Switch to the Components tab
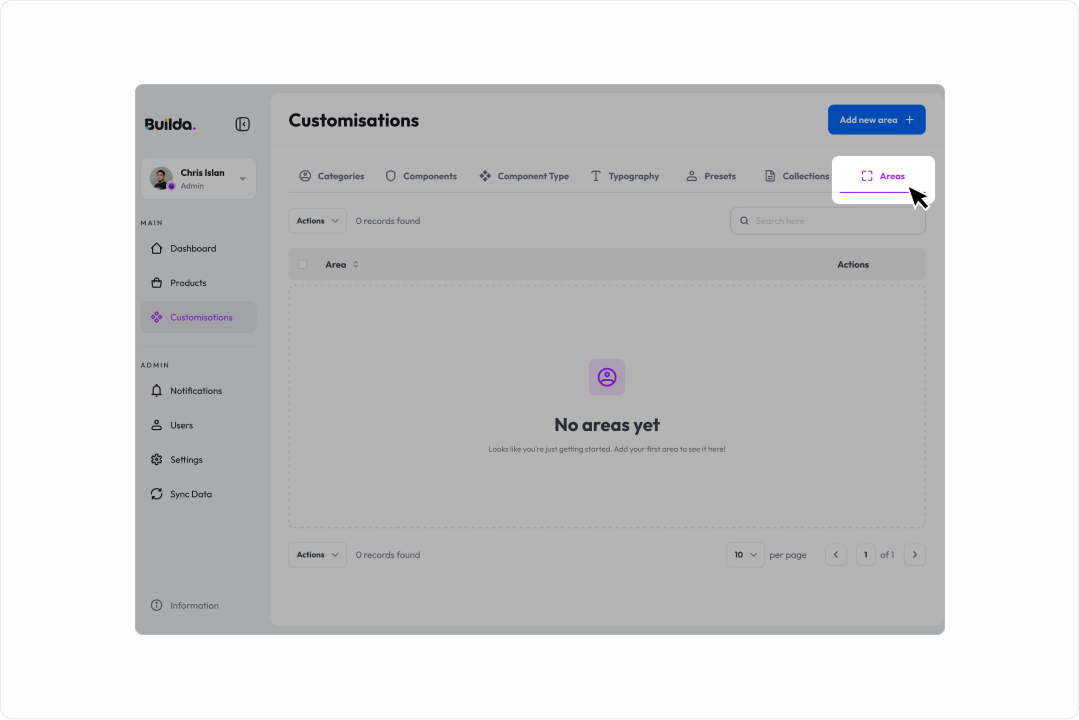The height and width of the screenshot is (720, 1079). [x=421, y=176]
